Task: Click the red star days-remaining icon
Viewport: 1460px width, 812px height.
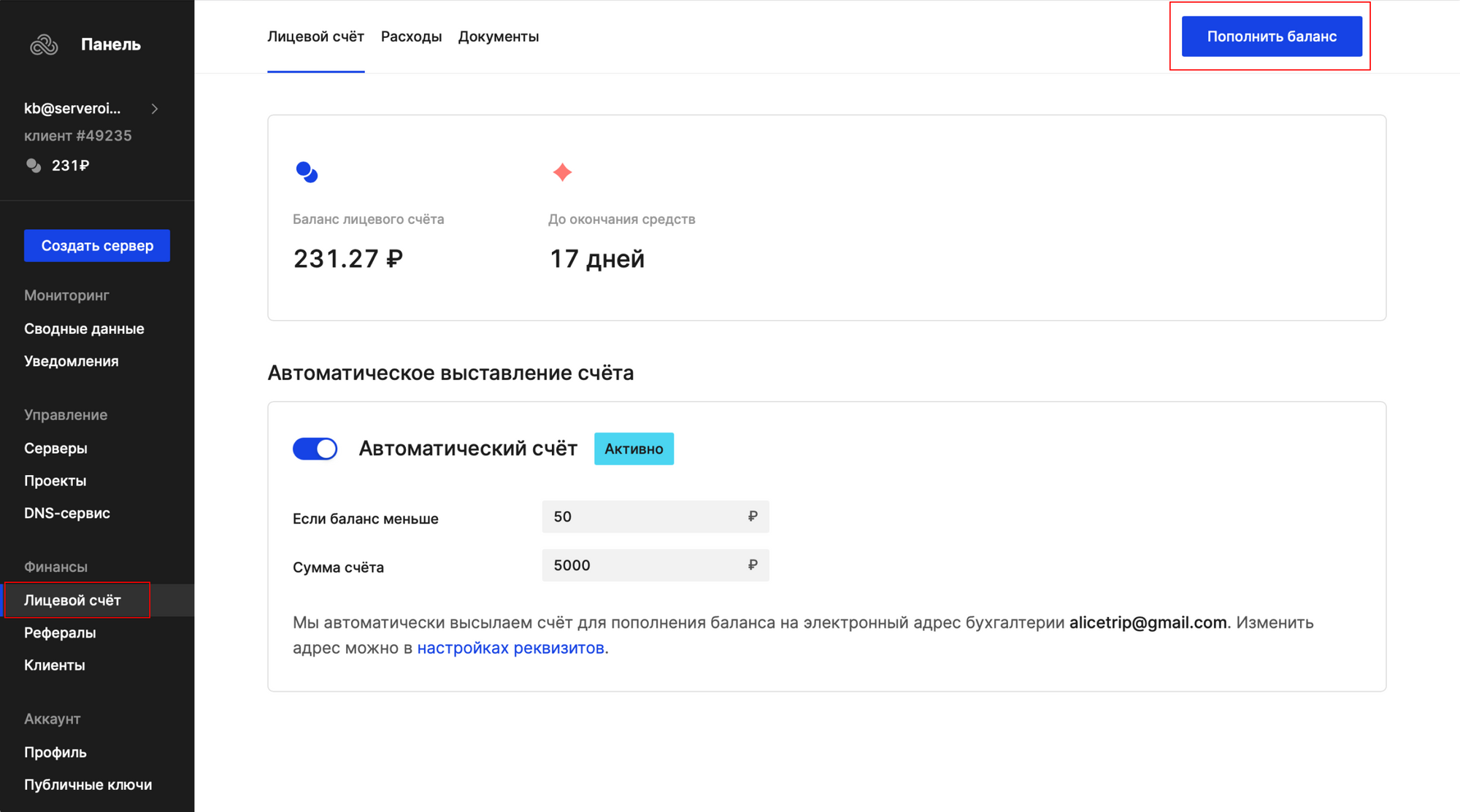Action: click(562, 172)
